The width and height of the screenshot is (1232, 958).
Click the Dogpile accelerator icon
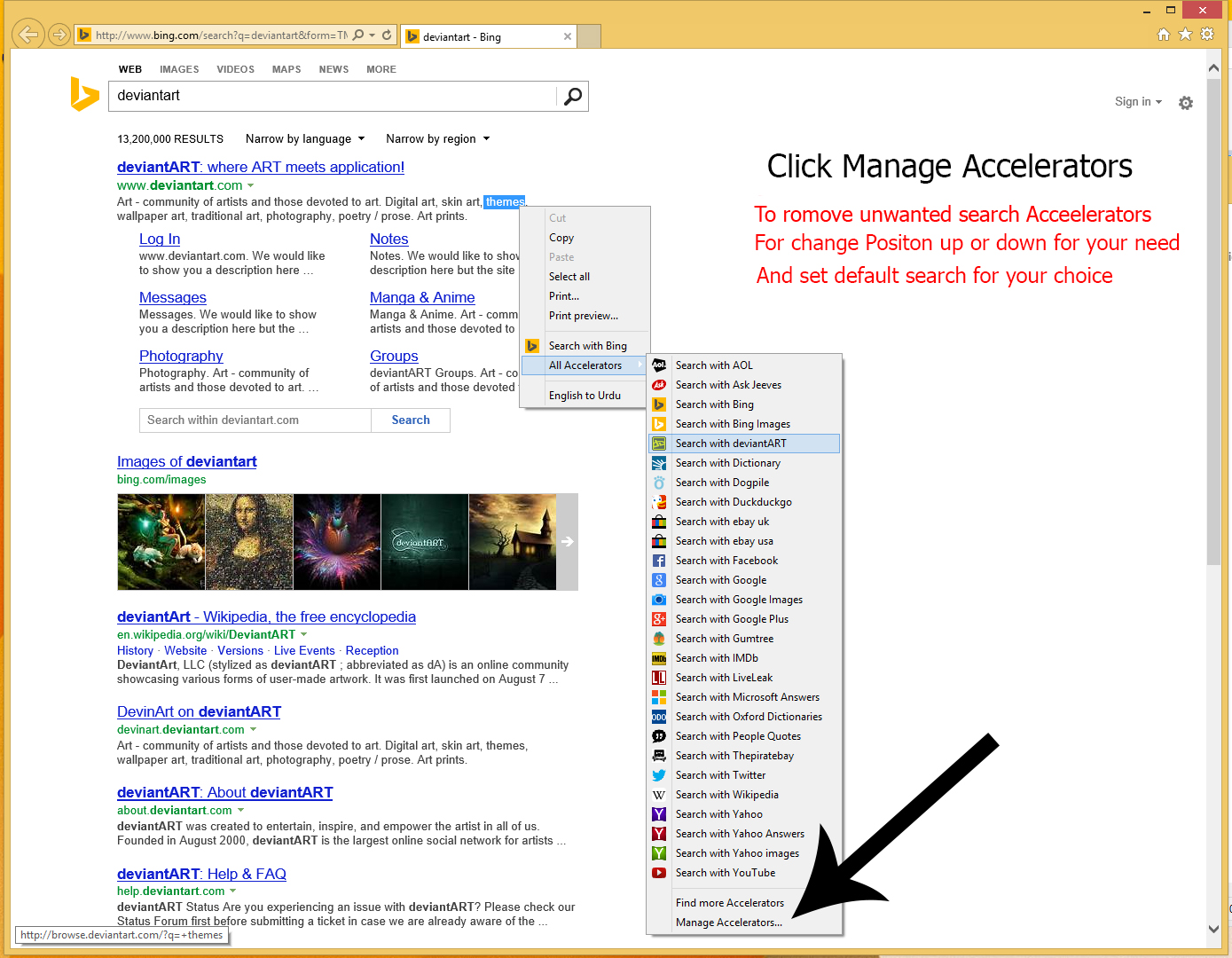pos(659,483)
